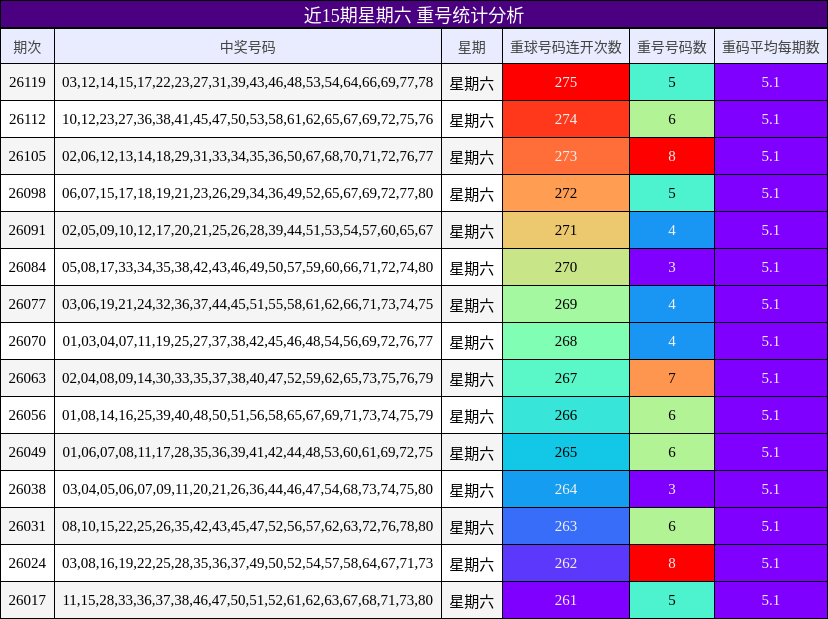Viewport: 828px width, 619px height.
Task: Click winning numbers starting 08,10,15,22,25
Action: click(248, 526)
